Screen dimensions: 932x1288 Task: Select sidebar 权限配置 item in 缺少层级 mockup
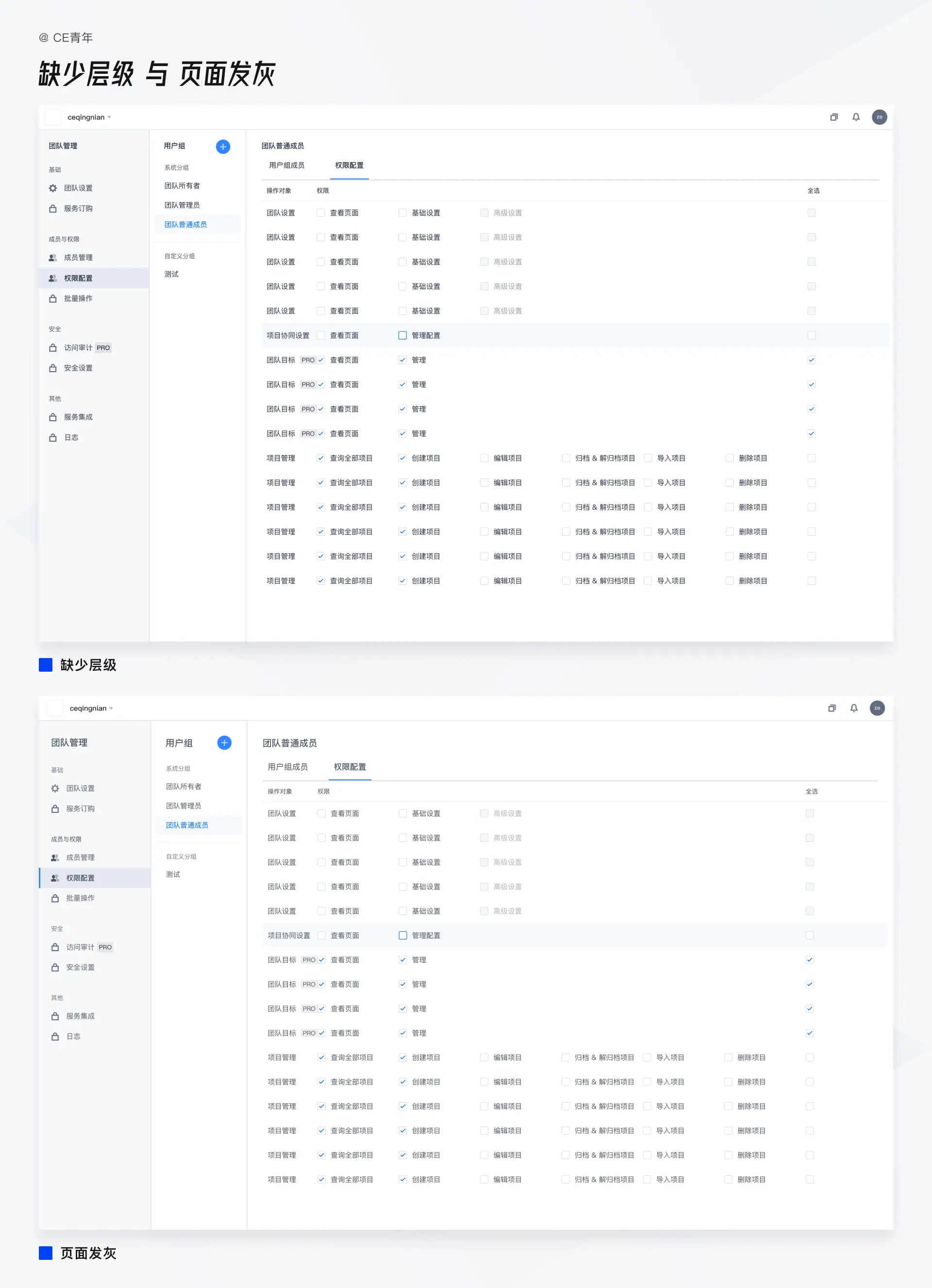[x=94, y=278]
